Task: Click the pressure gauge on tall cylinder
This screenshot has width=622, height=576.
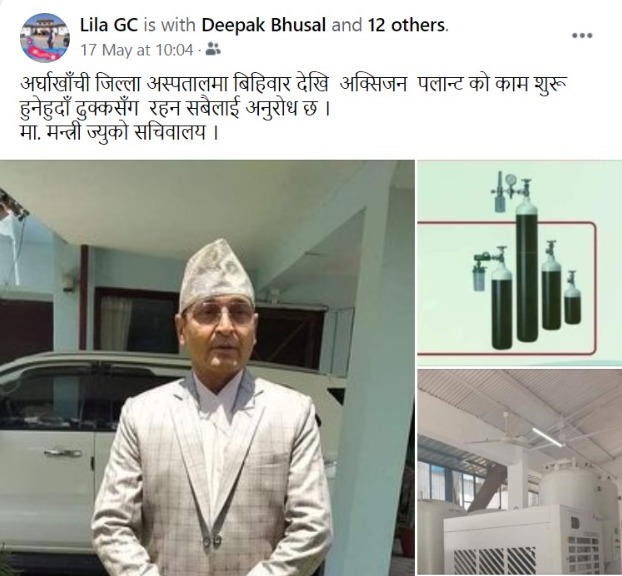Action: (x=511, y=179)
